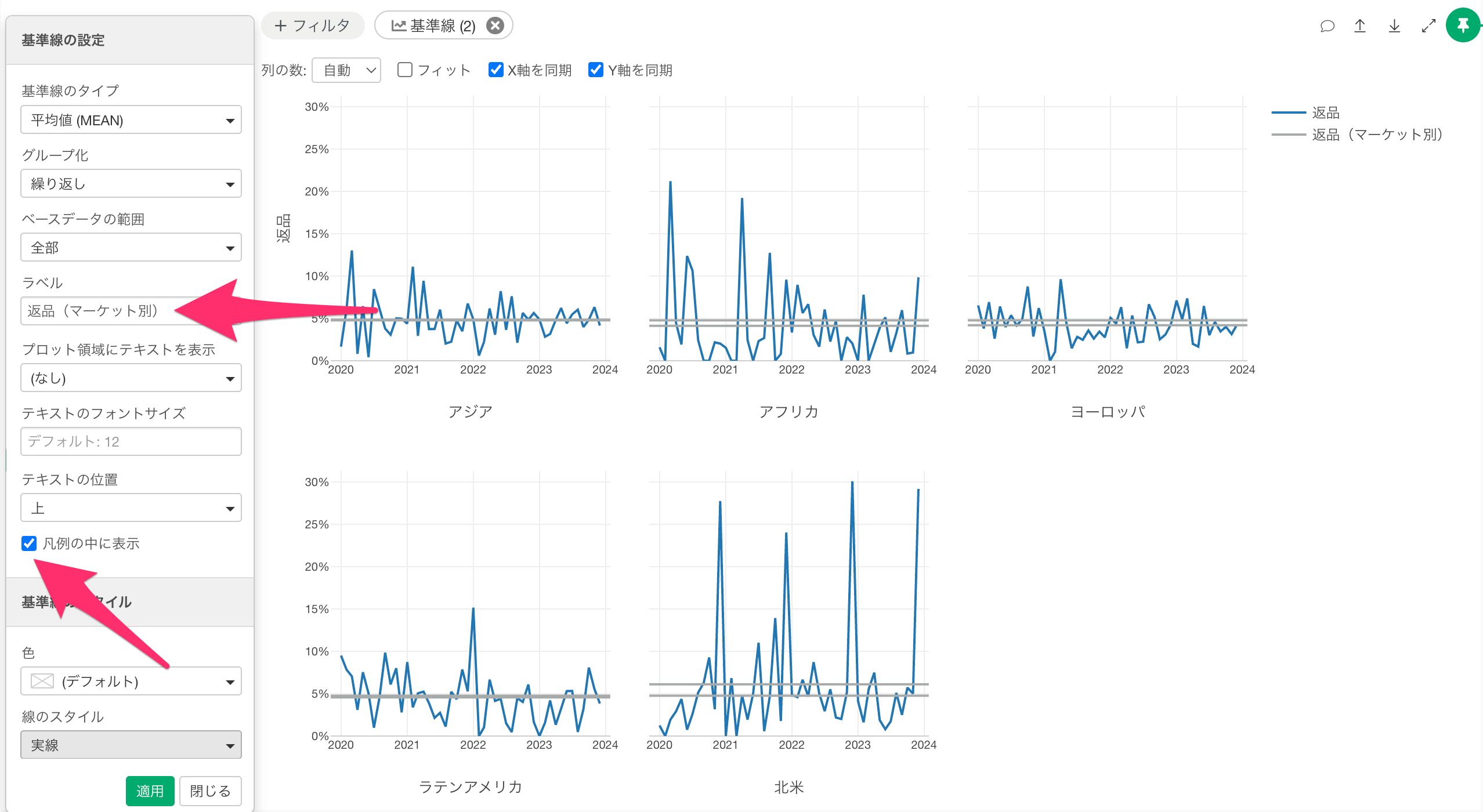Click the green pin button
The height and width of the screenshot is (812, 1483).
pos(1463,26)
